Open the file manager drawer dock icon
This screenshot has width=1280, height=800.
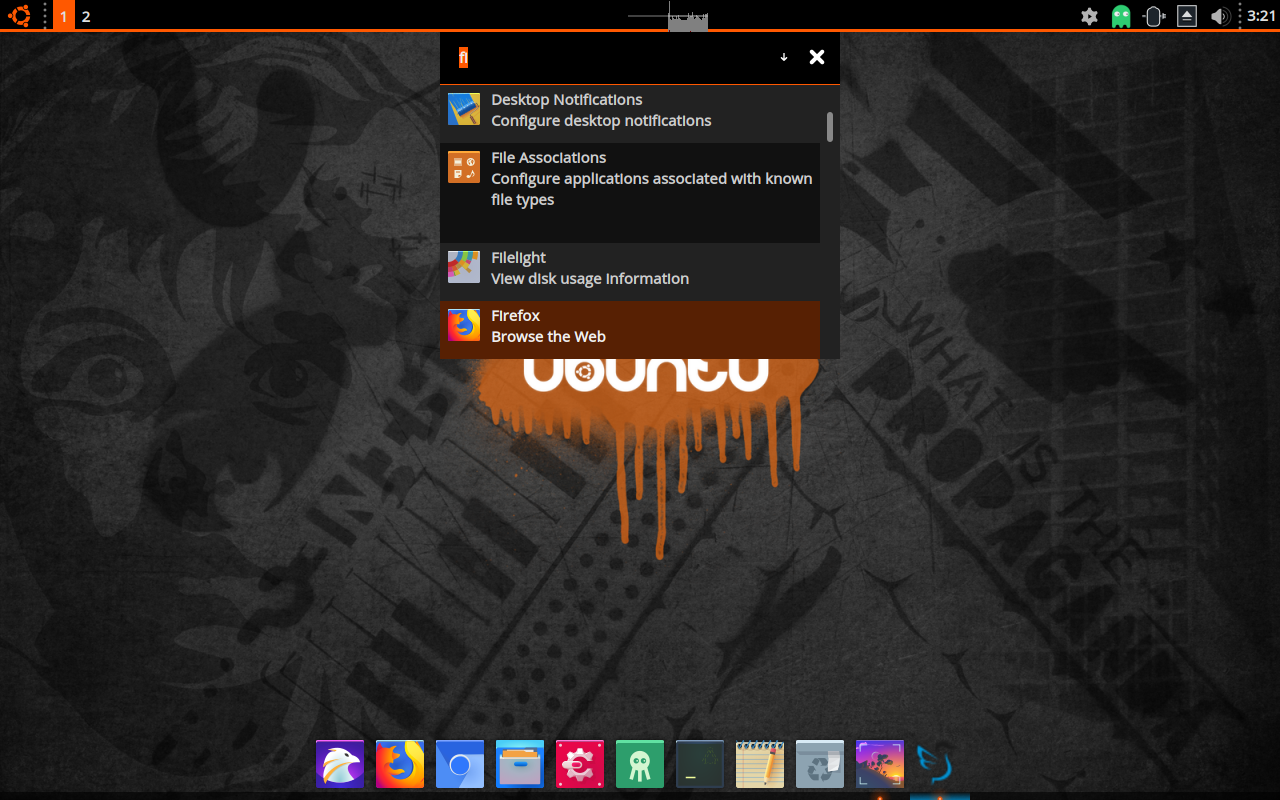[520, 764]
